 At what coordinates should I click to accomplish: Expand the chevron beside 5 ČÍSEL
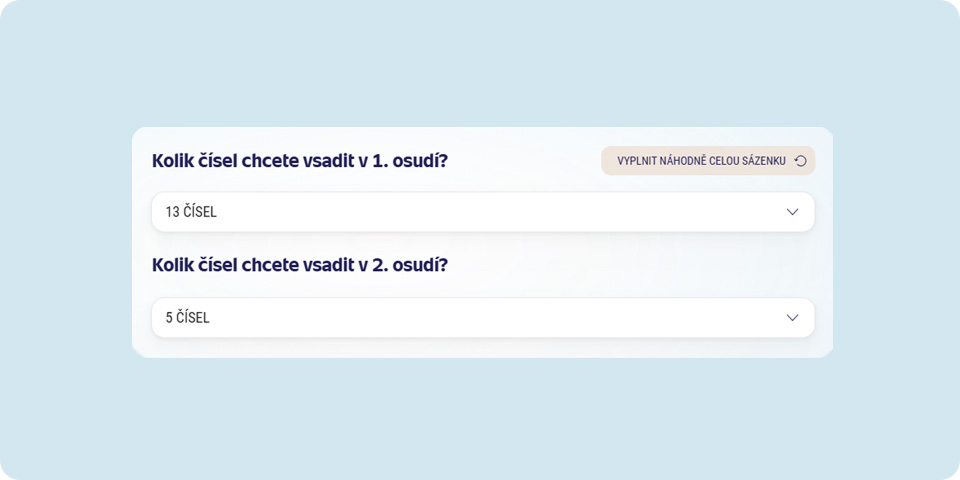[792, 318]
